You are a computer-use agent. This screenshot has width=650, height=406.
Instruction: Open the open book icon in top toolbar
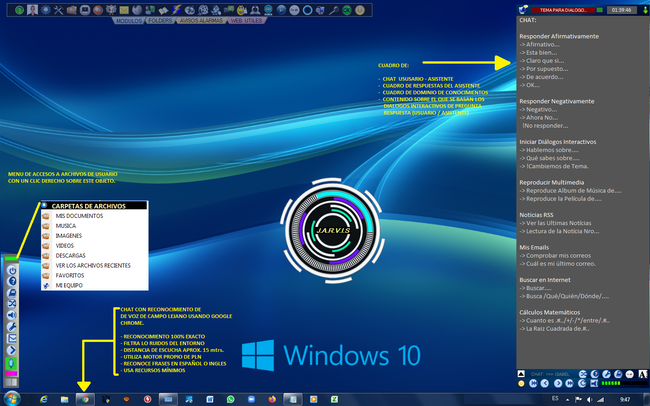163,10
